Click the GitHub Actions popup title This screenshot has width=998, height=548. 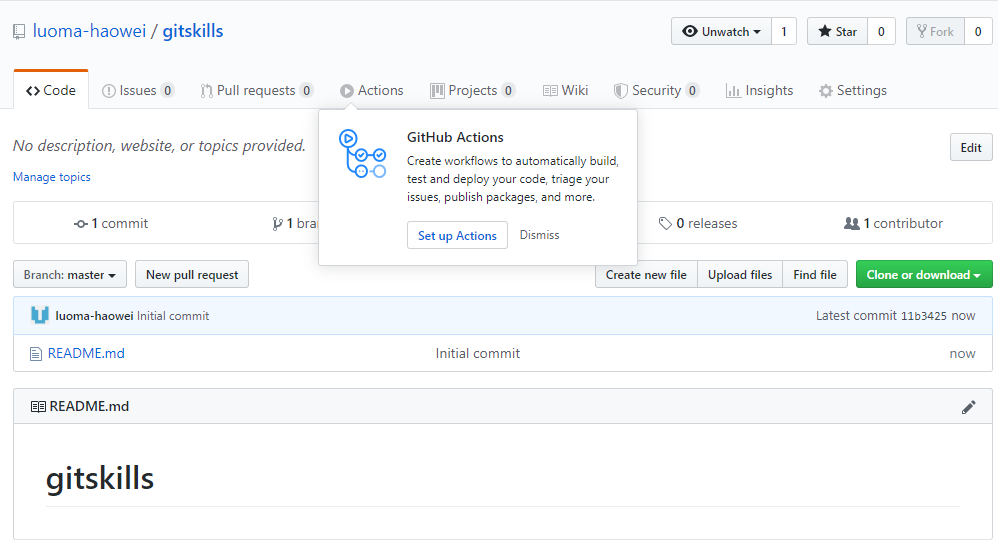(x=455, y=137)
